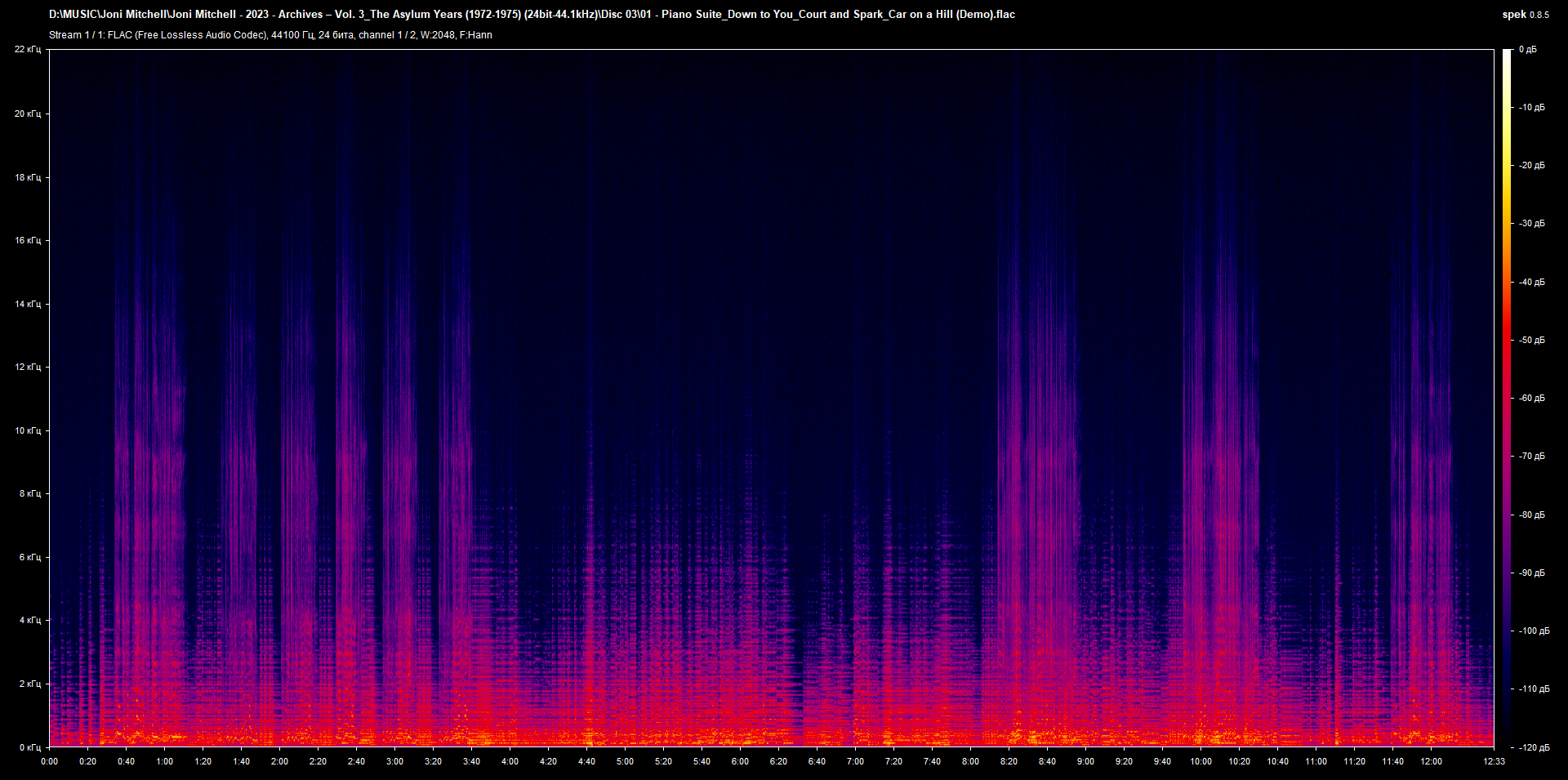Click the 0 дБ mark on the legend
This screenshot has width=1568, height=780.
tap(1529, 49)
